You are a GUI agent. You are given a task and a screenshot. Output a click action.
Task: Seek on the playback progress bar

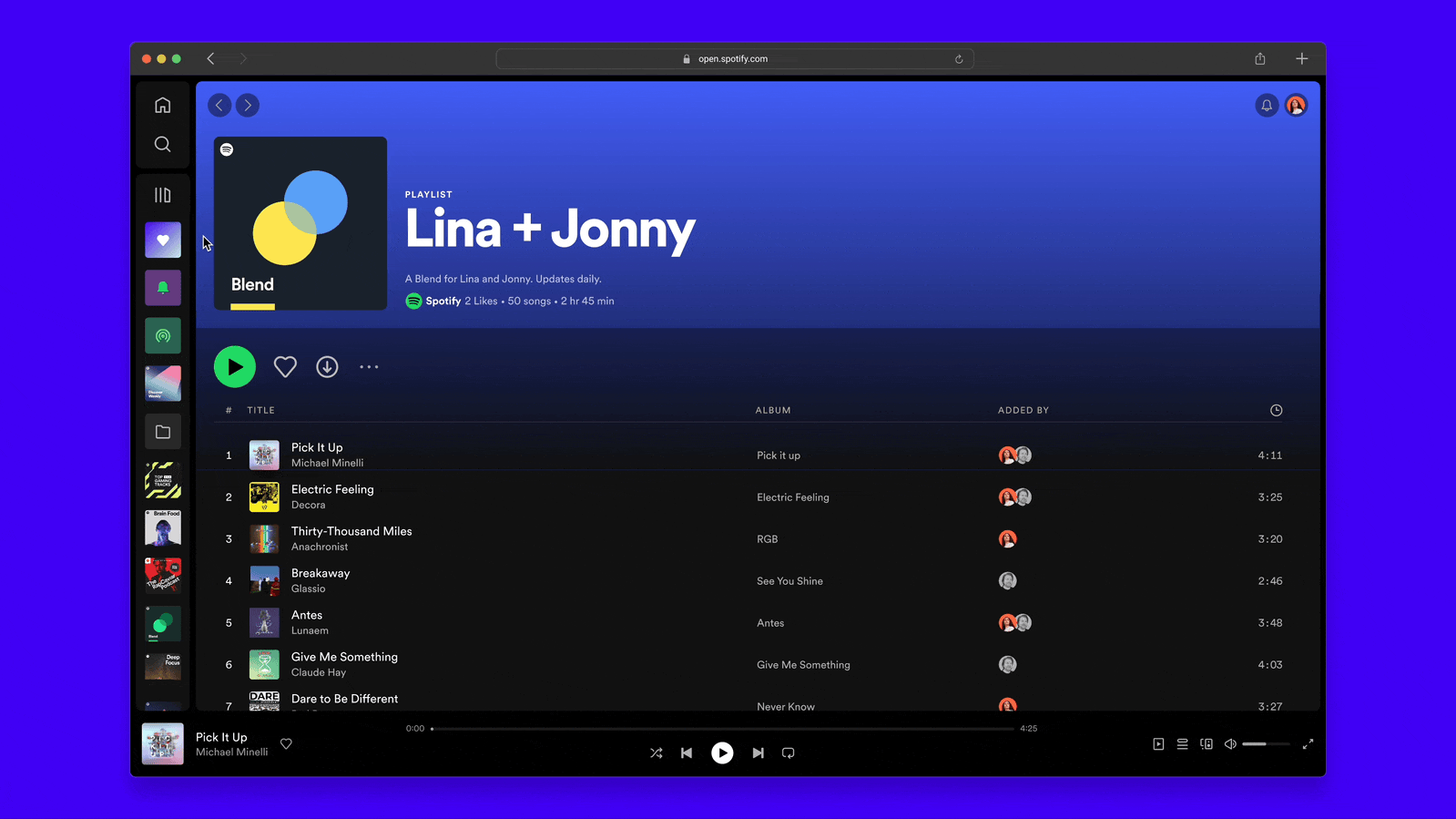pyautogui.click(x=722, y=729)
